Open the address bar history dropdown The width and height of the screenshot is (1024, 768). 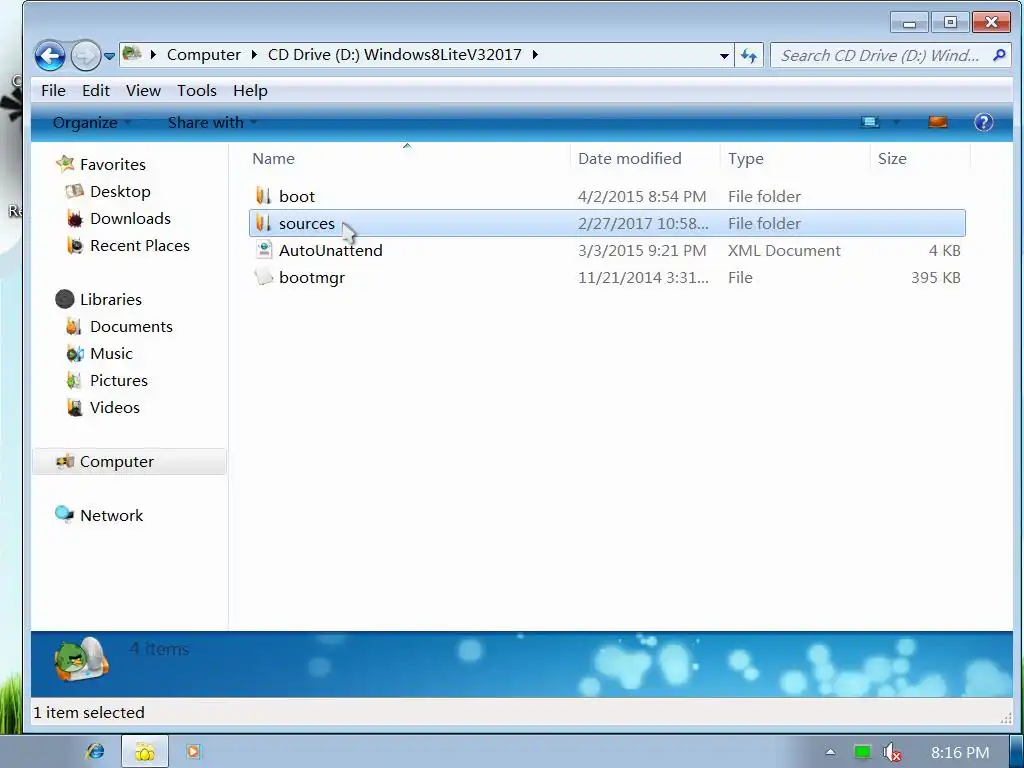[724, 56]
